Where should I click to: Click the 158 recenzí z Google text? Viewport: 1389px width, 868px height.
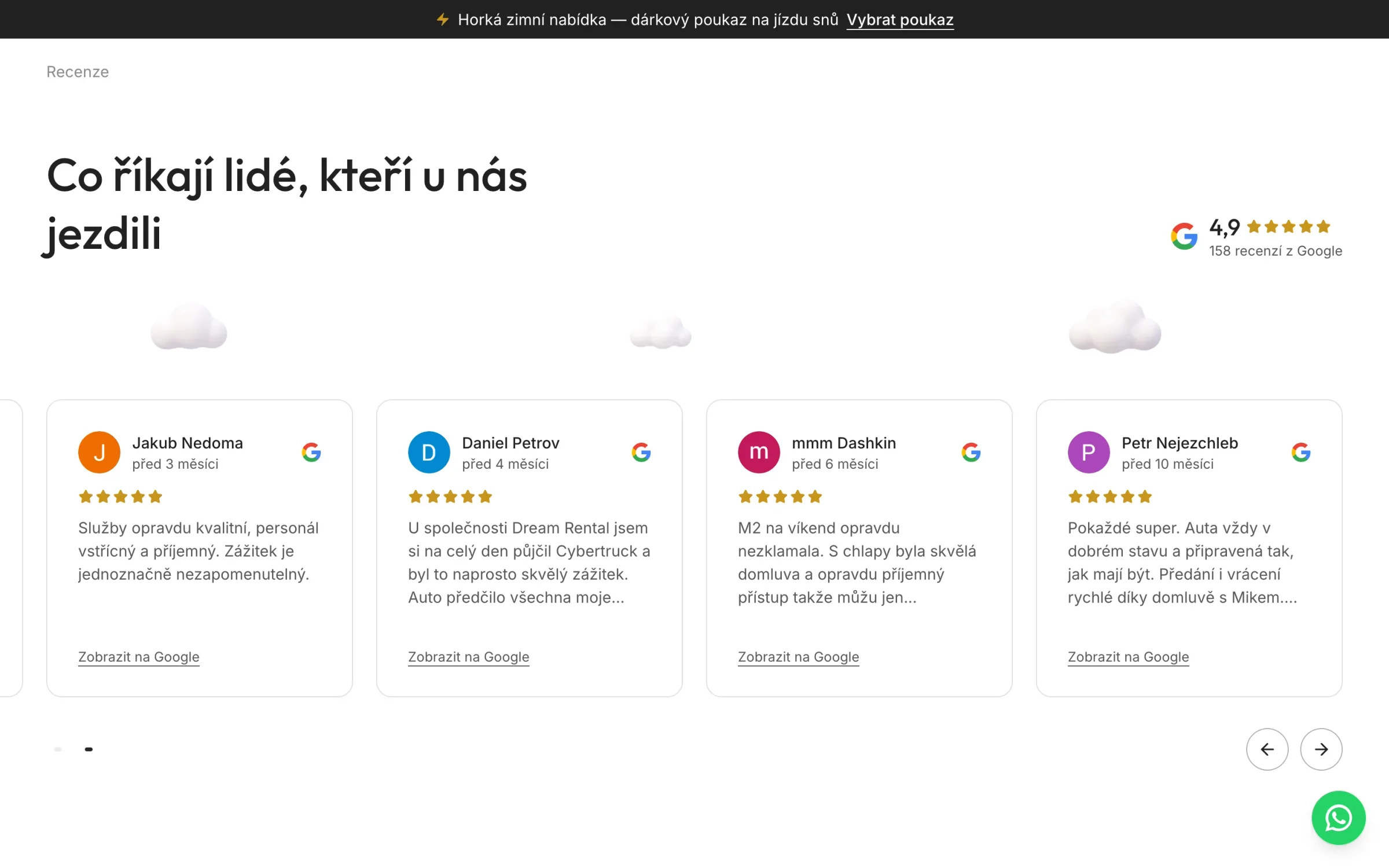point(1276,251)
